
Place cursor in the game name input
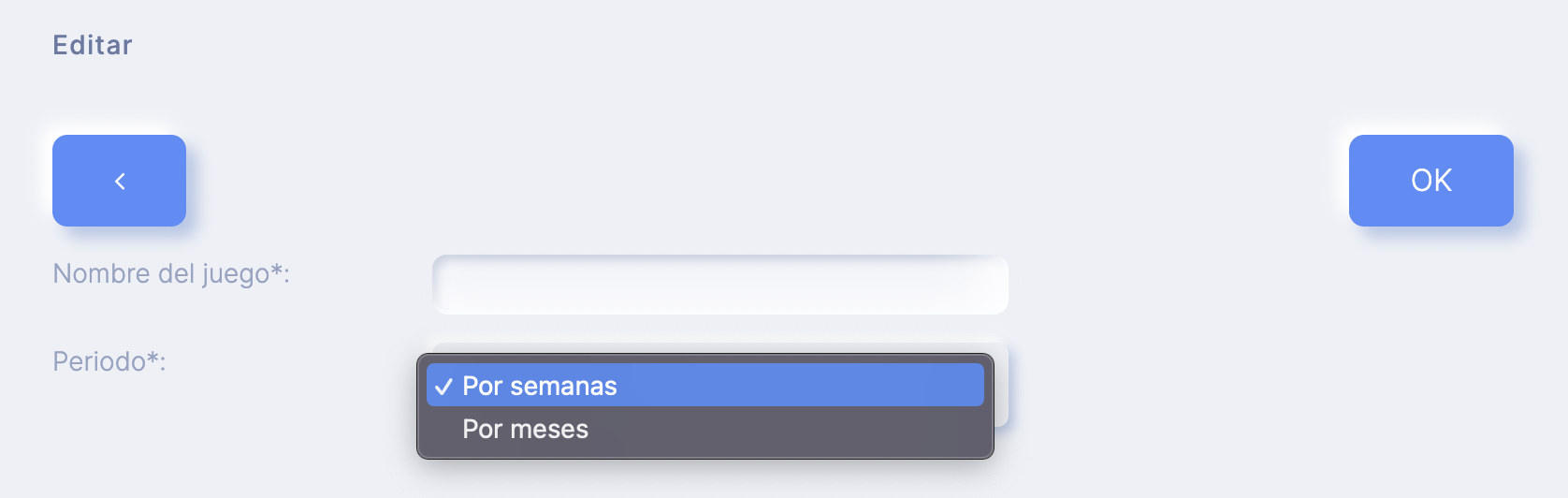[720, 285]
